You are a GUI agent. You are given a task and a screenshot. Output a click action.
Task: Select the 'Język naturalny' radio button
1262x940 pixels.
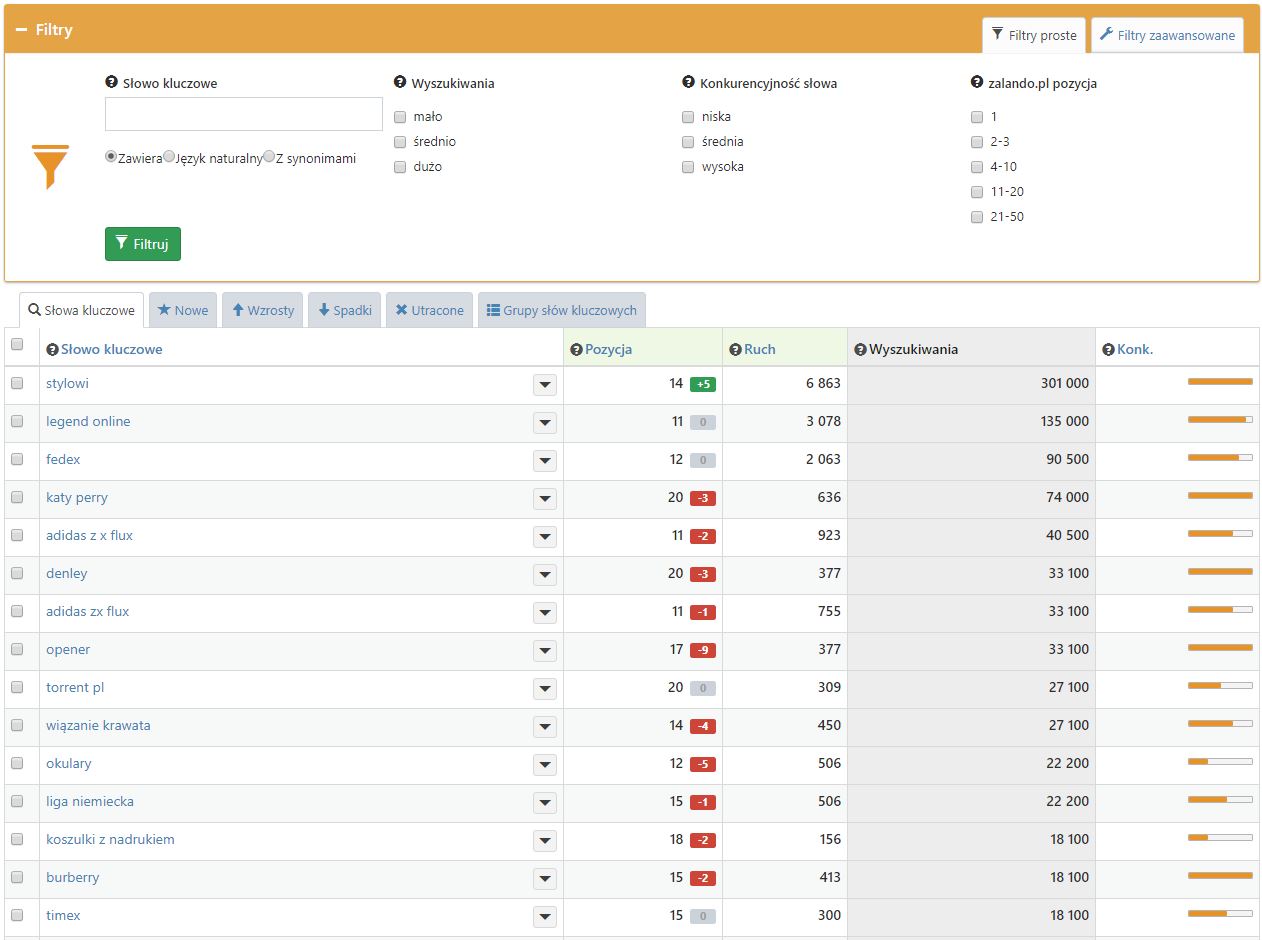(x=169, y=157)
